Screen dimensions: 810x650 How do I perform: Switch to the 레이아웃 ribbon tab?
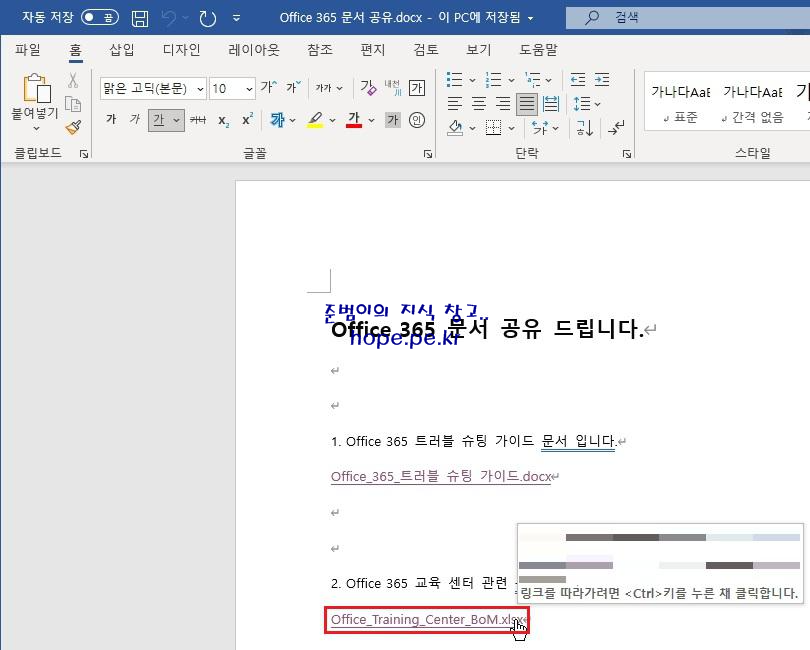pyautogui.click(x=254, y=50)
